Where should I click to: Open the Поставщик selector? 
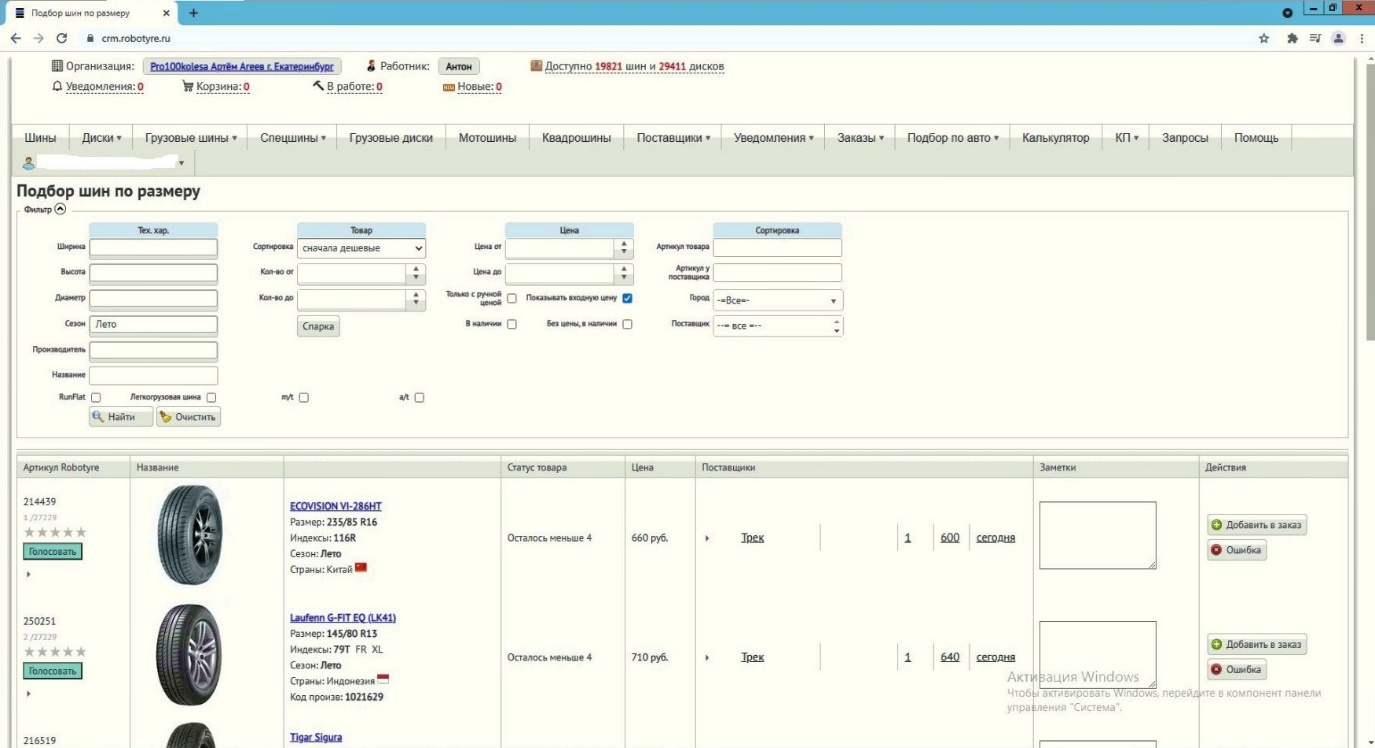[x=778, y=326]
